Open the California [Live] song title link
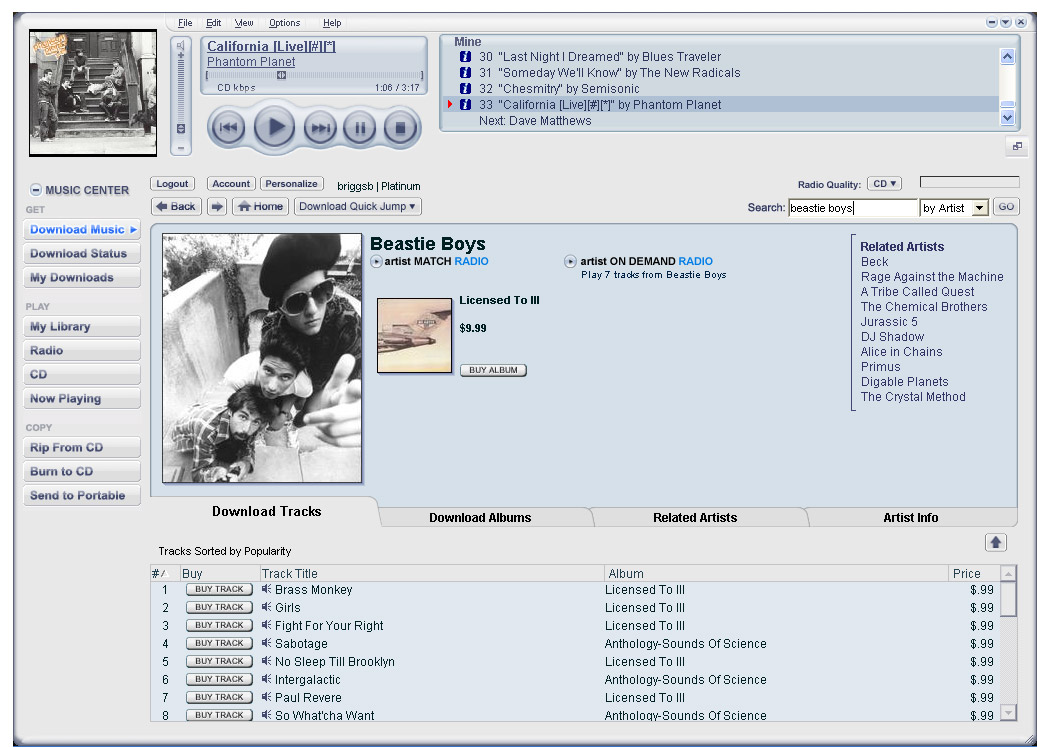This screenshot has height=747, width=1037. (x=271, y=46)
